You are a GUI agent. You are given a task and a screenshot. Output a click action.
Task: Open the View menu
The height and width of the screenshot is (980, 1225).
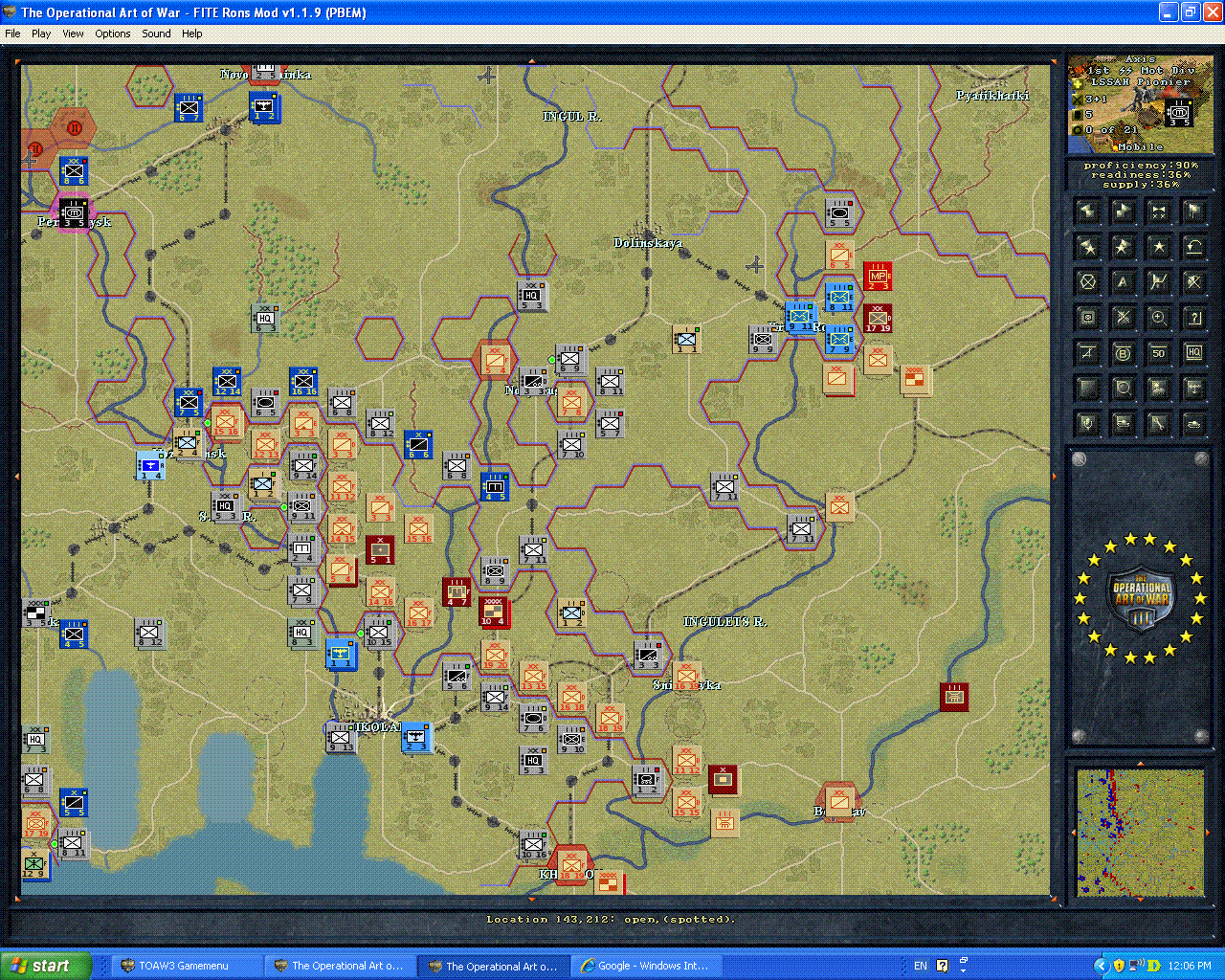tap(73, 33)
